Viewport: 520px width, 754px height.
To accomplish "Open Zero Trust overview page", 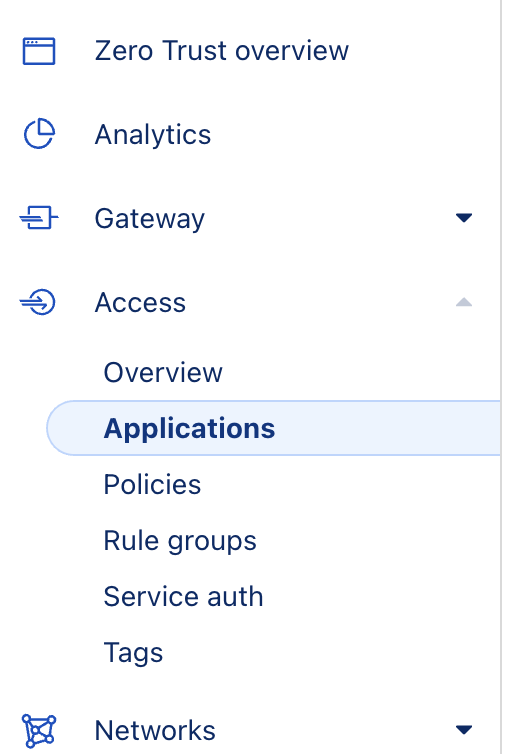I will 221,50.
